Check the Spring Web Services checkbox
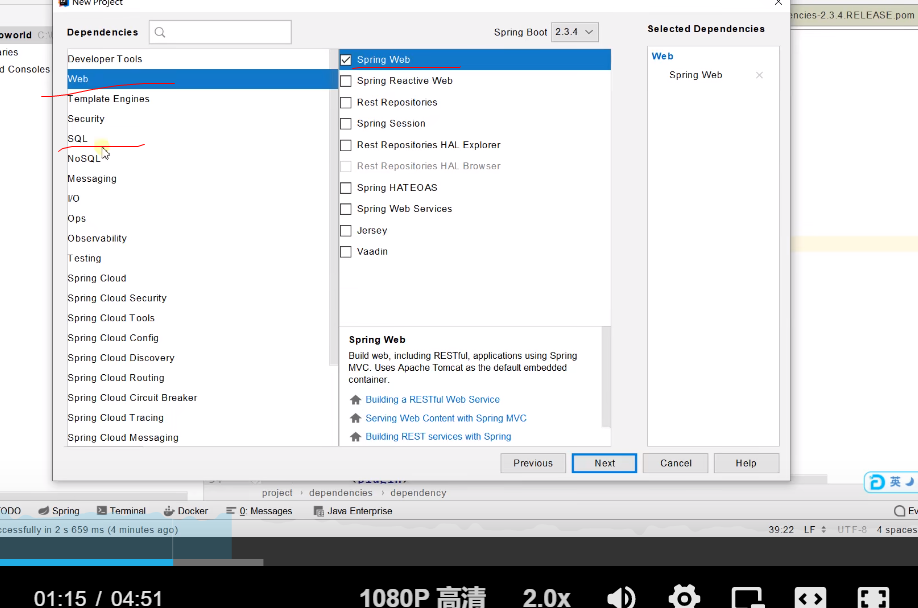 click(x=346, y=209)
